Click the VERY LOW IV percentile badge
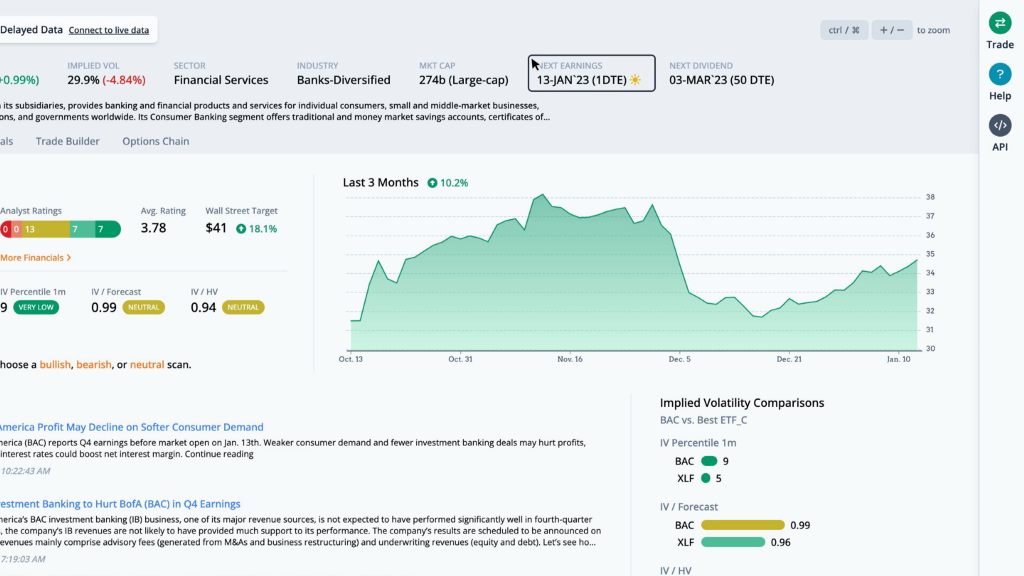 [x=37, y=307]
